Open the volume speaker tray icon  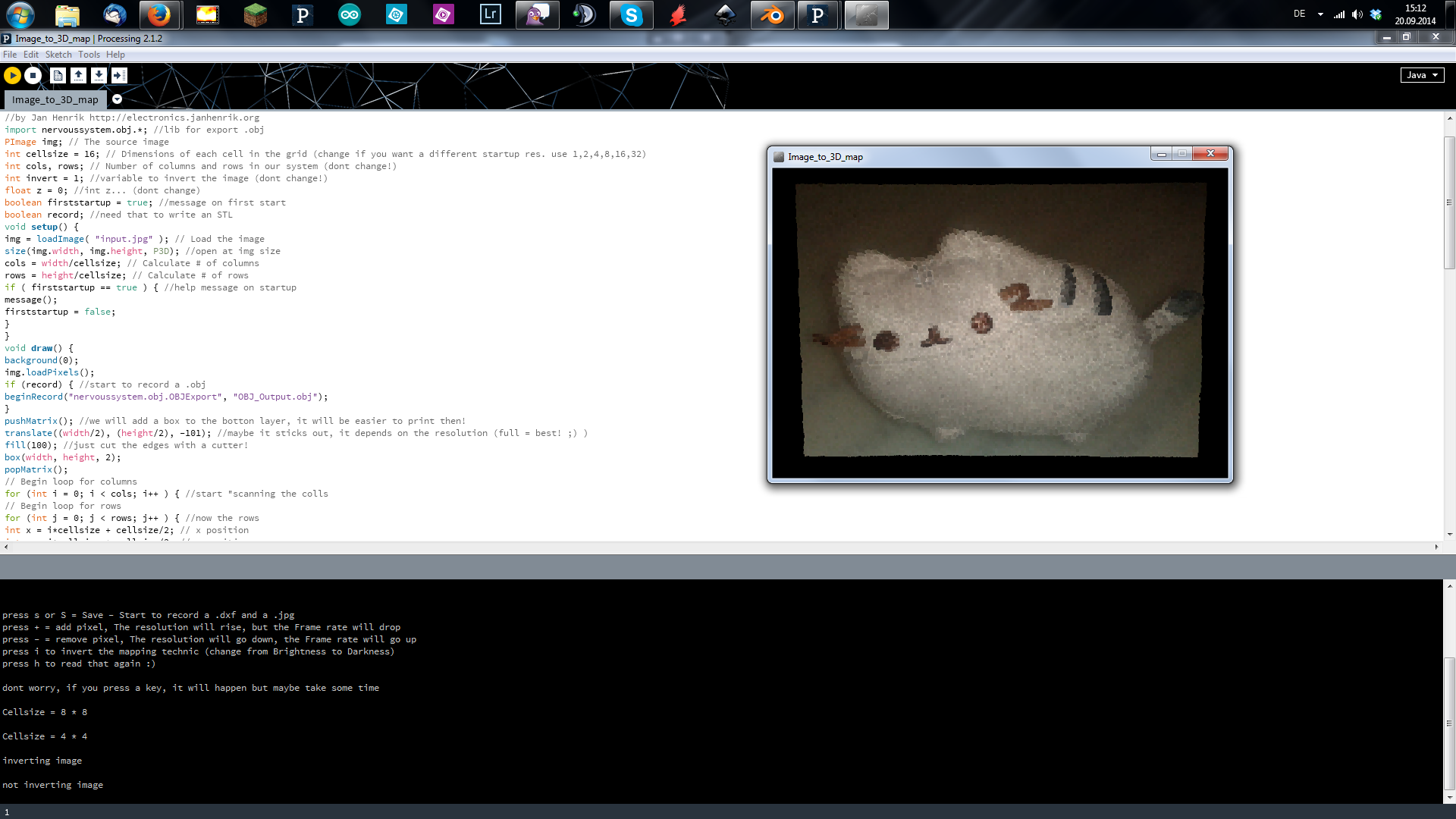click(x=1357, y=14)
